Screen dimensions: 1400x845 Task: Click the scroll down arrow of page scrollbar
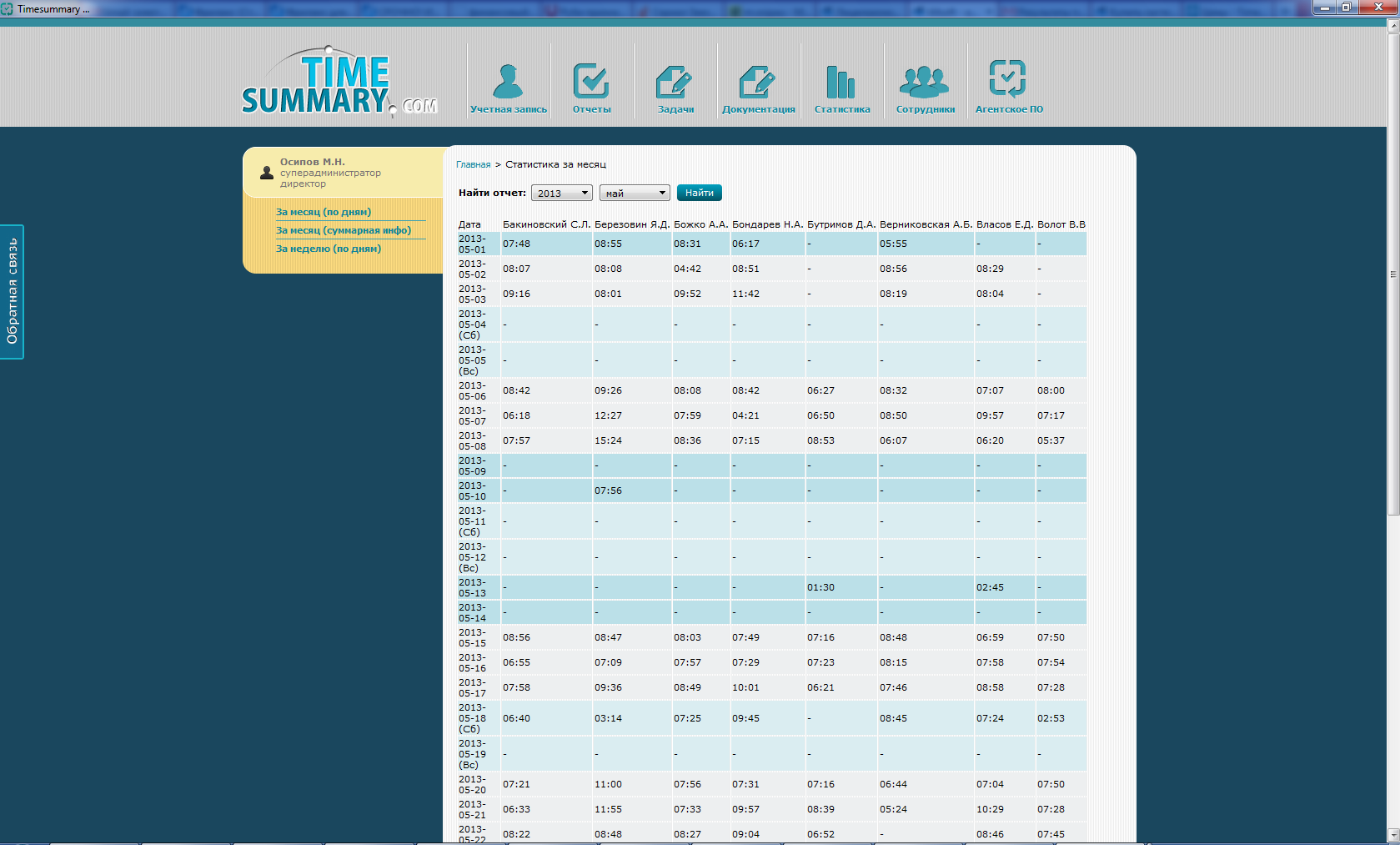click(x=1392, y=835)
